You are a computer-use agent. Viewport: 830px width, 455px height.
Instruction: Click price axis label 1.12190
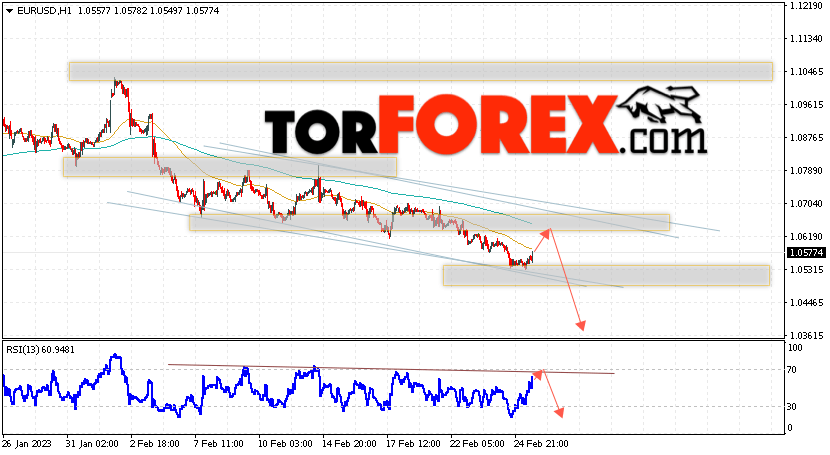806,6
